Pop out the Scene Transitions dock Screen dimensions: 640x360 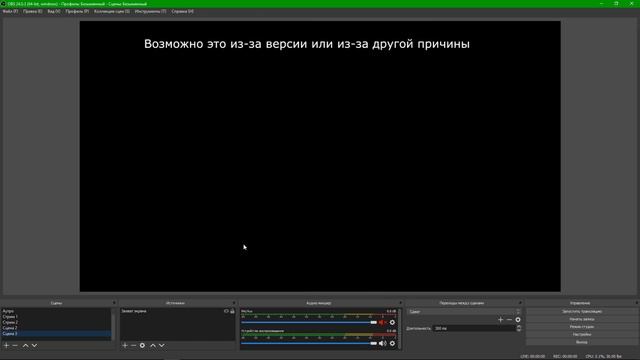520,303
